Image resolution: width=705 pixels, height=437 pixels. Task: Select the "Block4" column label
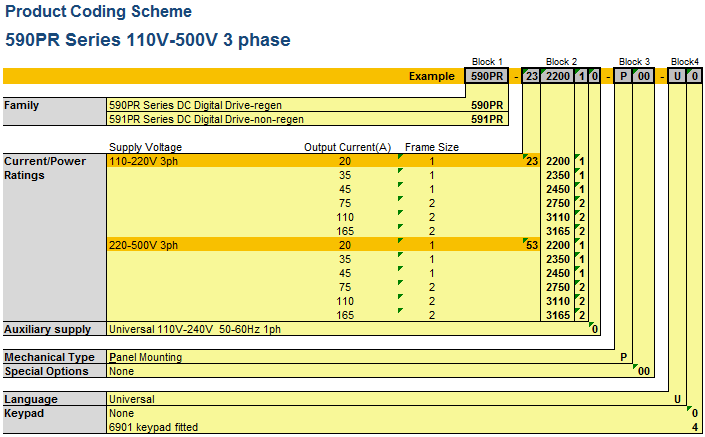[685, 62]
